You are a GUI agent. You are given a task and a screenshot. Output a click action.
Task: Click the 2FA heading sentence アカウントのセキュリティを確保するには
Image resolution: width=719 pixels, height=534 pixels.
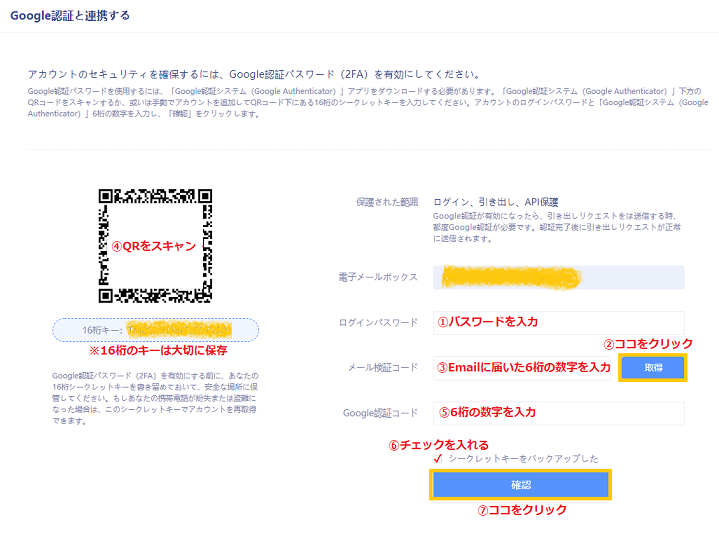pos(254,74)
